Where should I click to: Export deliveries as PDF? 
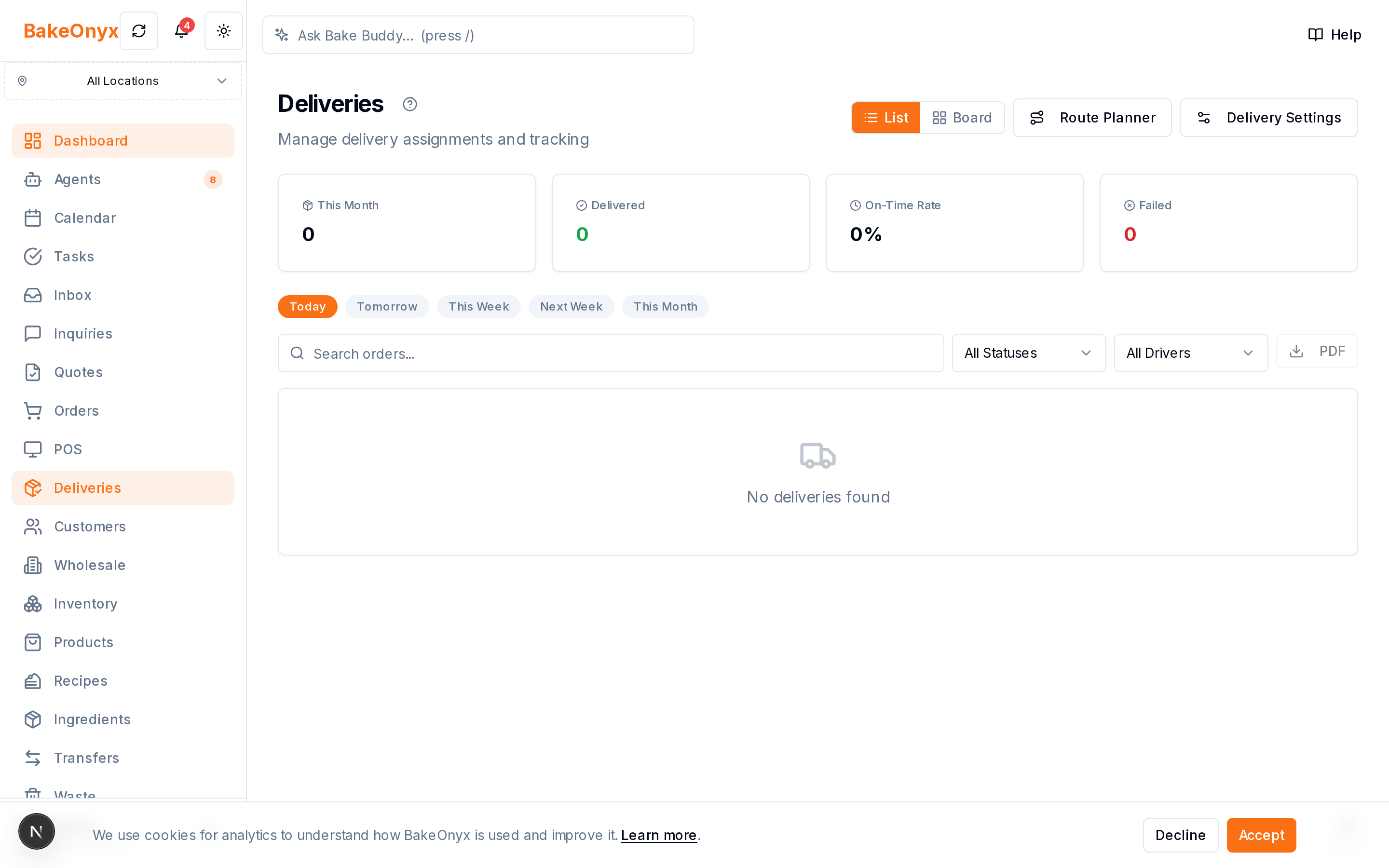pyautogui.click(x=1317, y=351)
